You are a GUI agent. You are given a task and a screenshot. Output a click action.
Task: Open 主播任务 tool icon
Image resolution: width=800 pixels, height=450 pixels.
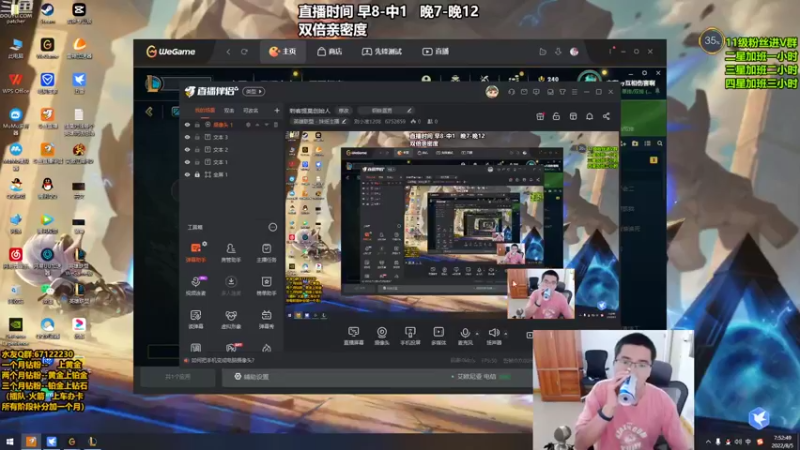pos(266,252)
